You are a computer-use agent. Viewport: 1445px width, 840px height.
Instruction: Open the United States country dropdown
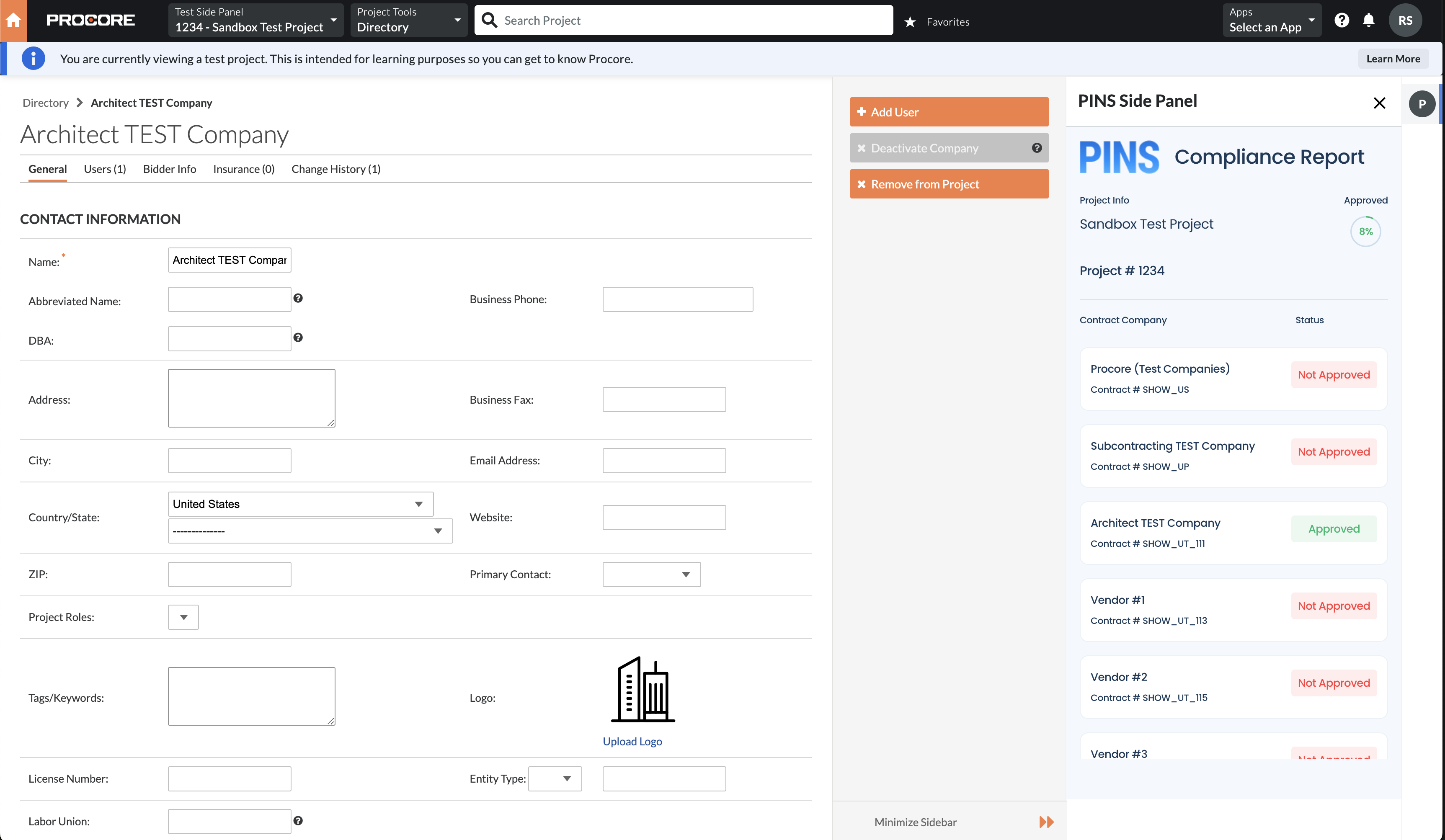pos(300,504)
